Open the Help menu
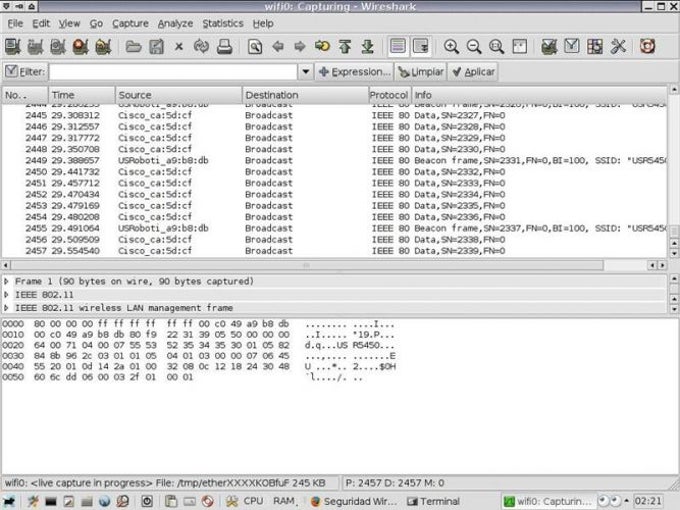Screen dimensions: 680x510 [x=263, y=23]
